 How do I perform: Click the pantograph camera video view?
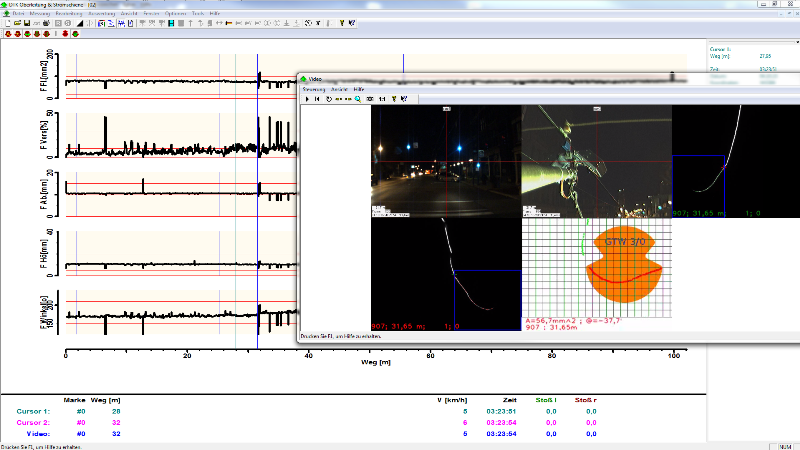pos(595,161)
